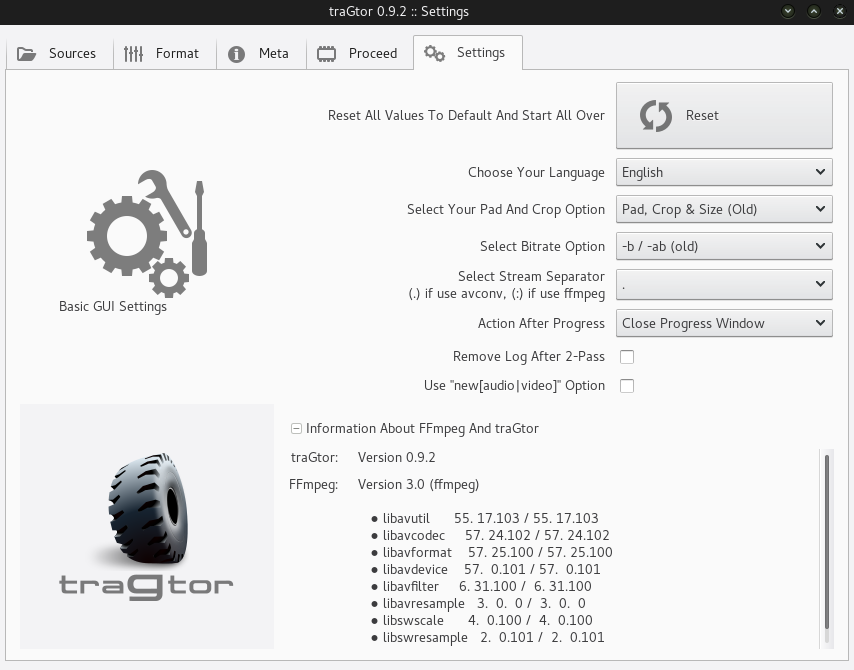854x670 pixels.
Task: Click the libavformat version line
Action: coord(492,552)
